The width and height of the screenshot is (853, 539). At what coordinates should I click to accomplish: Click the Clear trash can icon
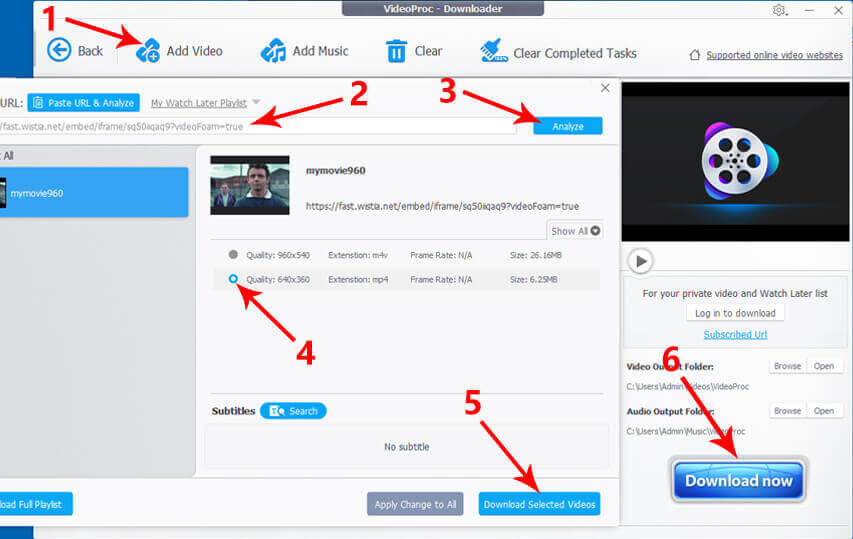click(x=396, y=51)
